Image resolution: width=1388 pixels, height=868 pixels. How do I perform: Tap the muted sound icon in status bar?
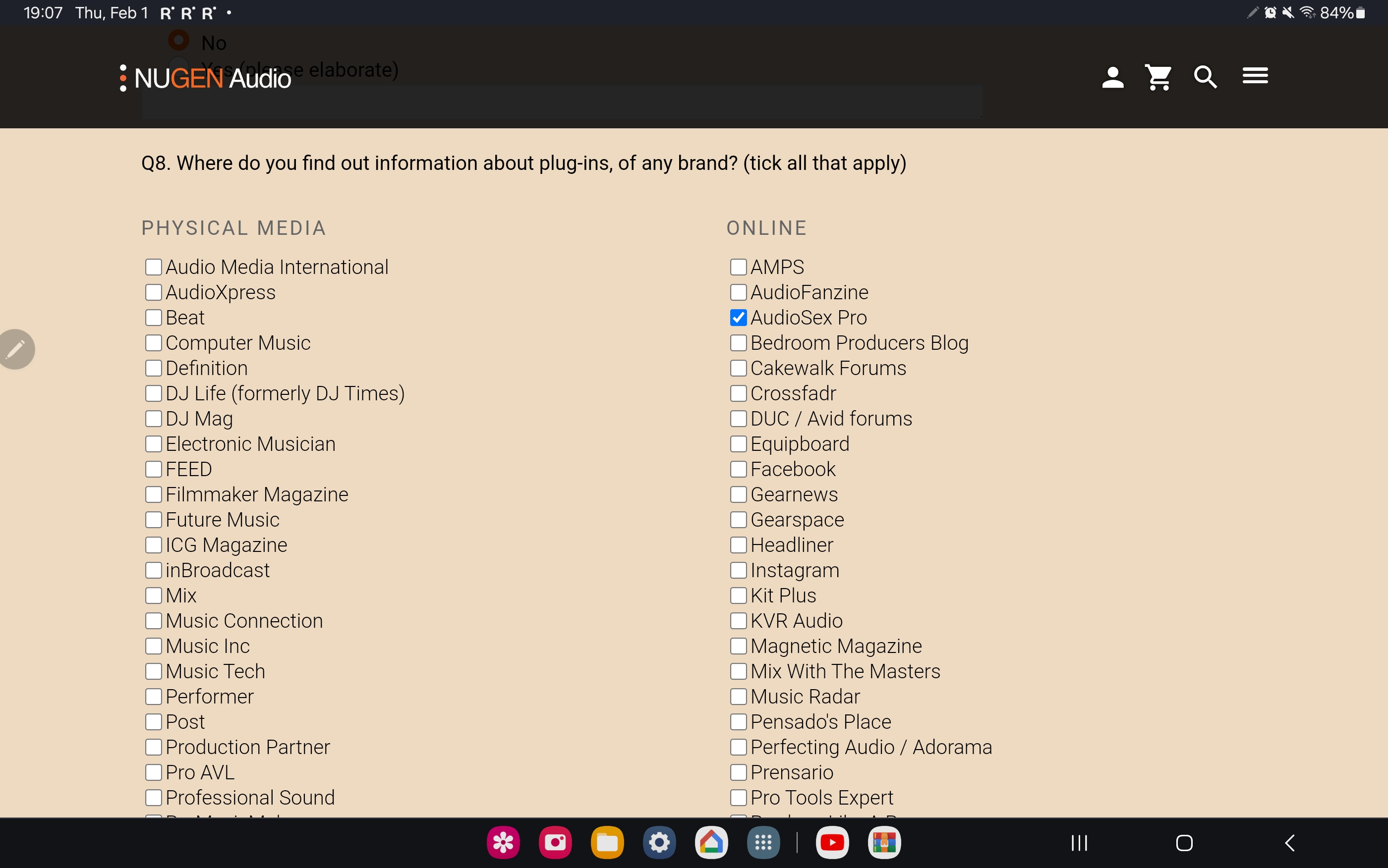pos(1288,12)
